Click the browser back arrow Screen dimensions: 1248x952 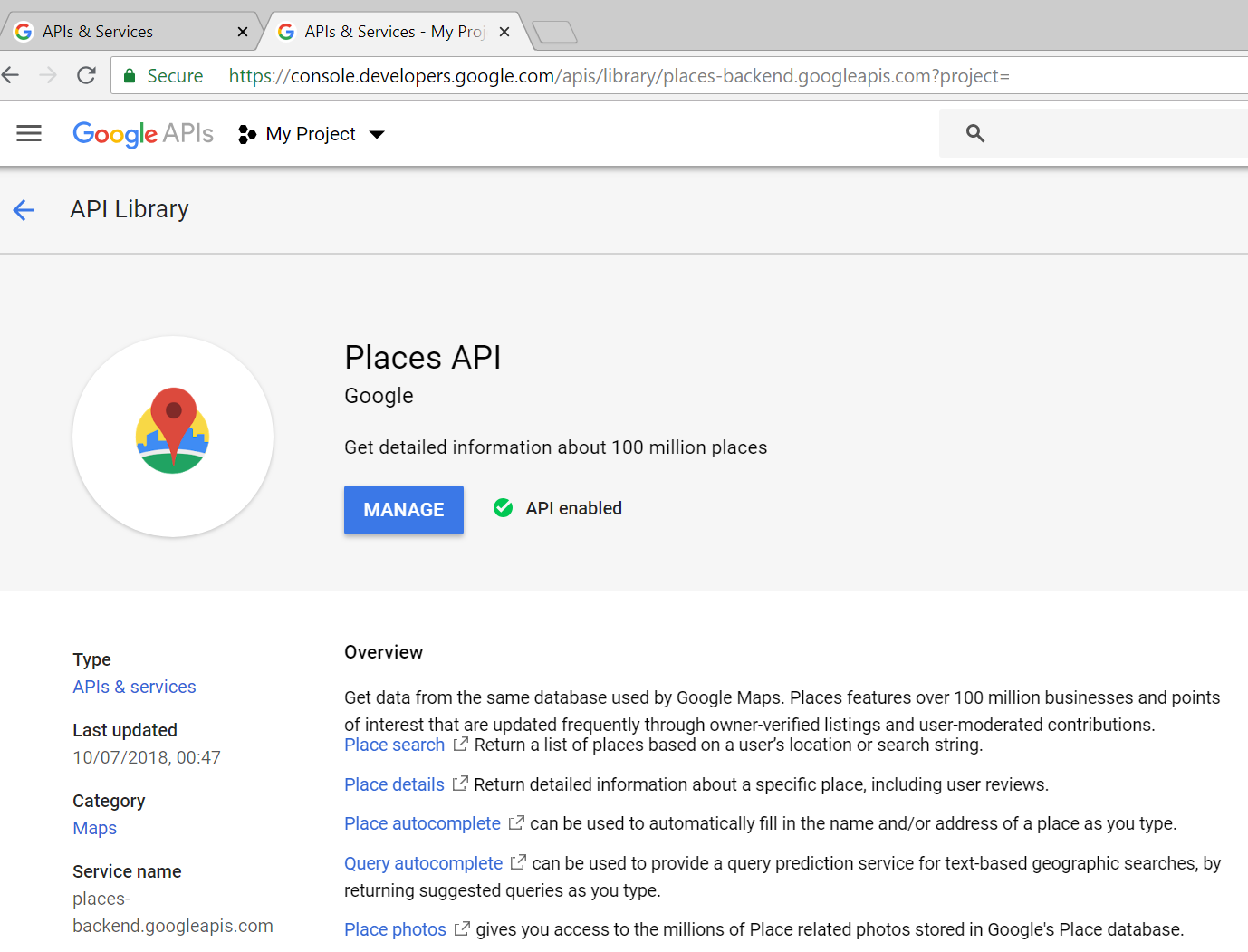pyautogui.click(x=11, y=75)
